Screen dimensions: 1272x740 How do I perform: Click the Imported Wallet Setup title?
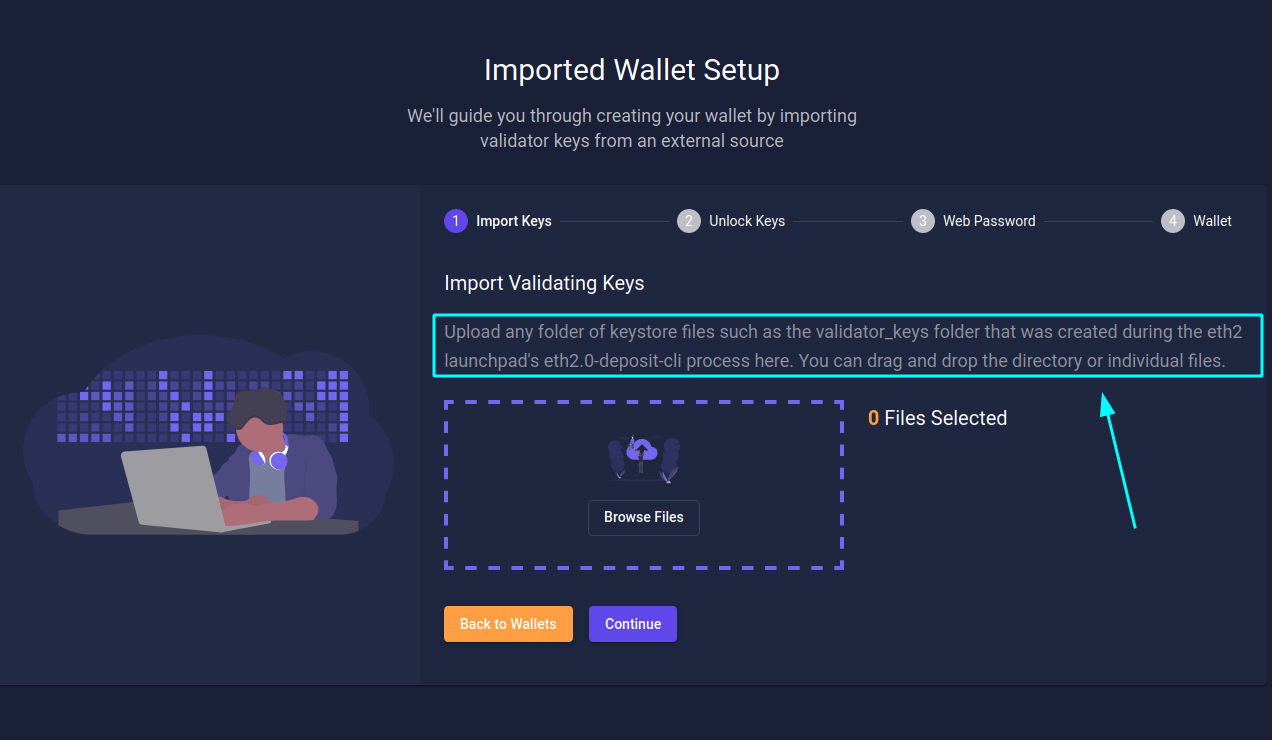[631, 70]
